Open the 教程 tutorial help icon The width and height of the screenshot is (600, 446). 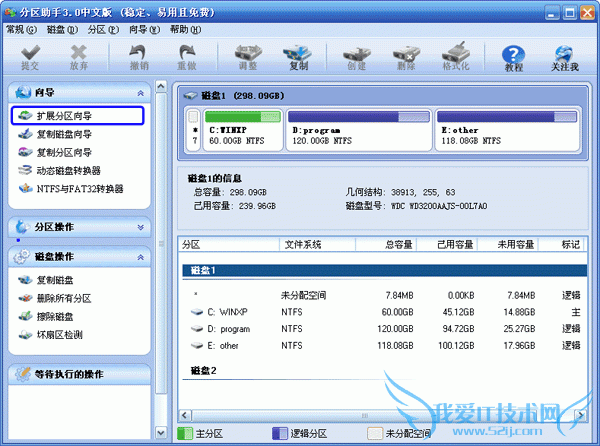click(514, 59)
